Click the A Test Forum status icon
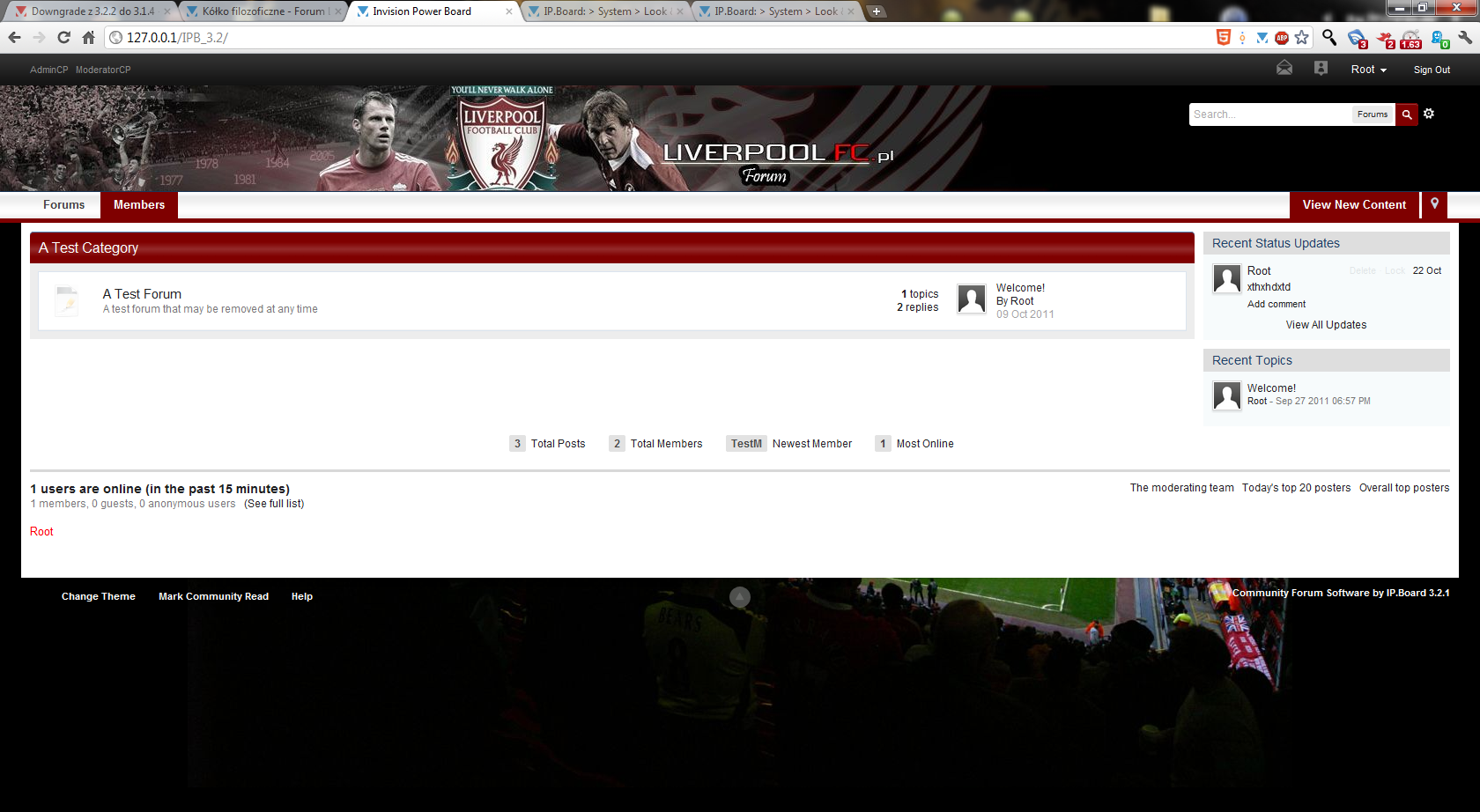The height and width of the screenshot is (812, 1480). click(67, 300)
